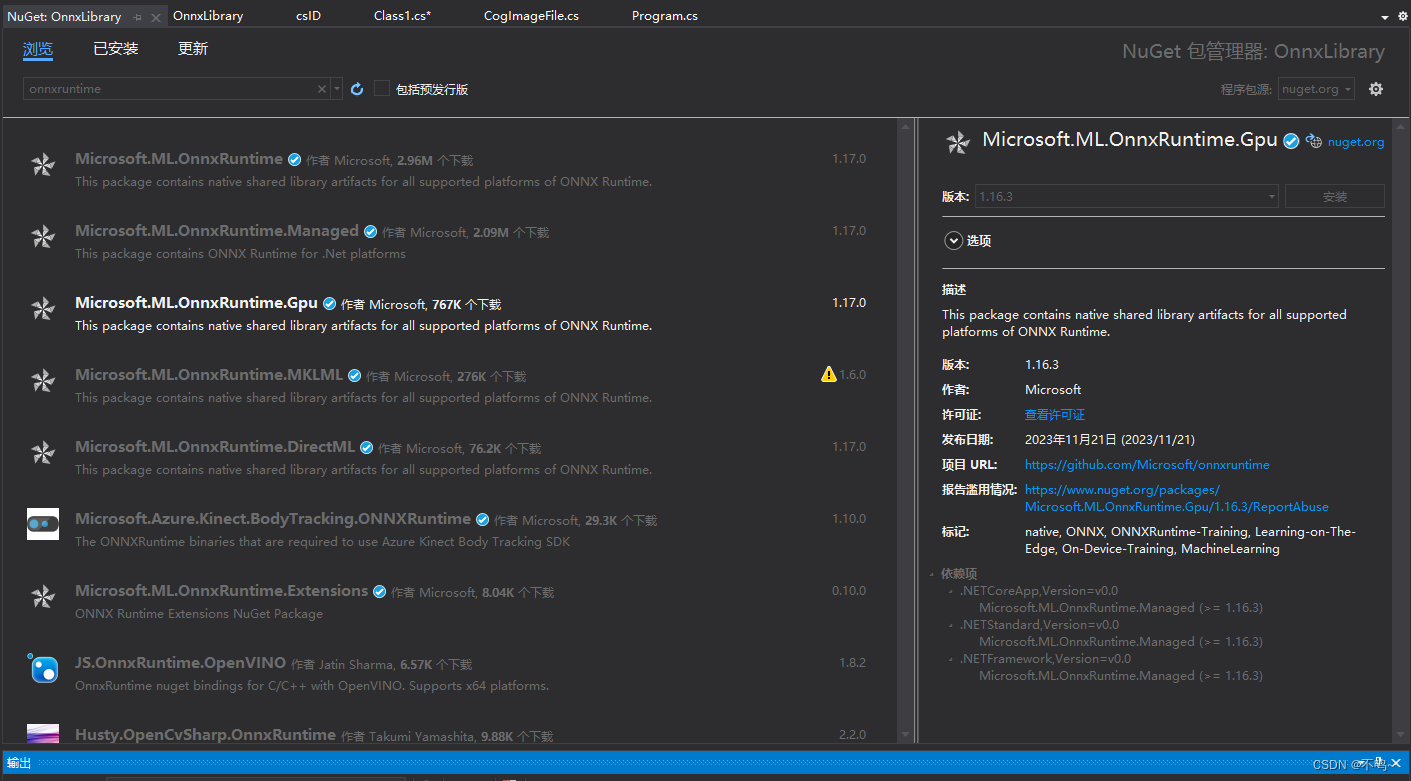Enable the 包括预发行版 checkbox
1411x781 pixels.
coord(382,88)
